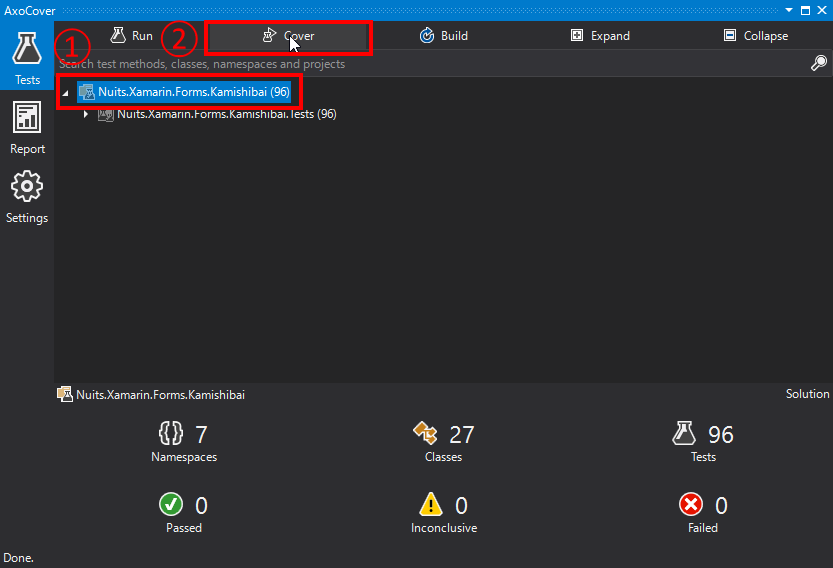Screen dimensions: 833x568
Task: Click the 'Done.' status text
Action: [18, 558]
